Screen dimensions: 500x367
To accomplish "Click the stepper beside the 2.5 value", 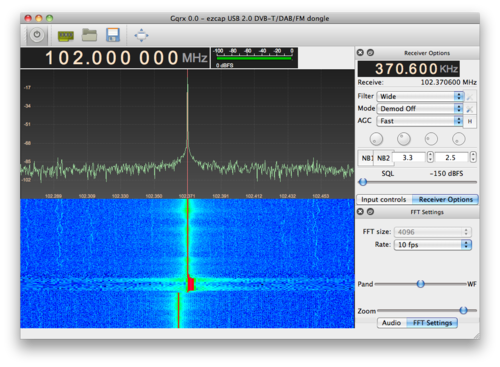I will (x=473, y=157).
